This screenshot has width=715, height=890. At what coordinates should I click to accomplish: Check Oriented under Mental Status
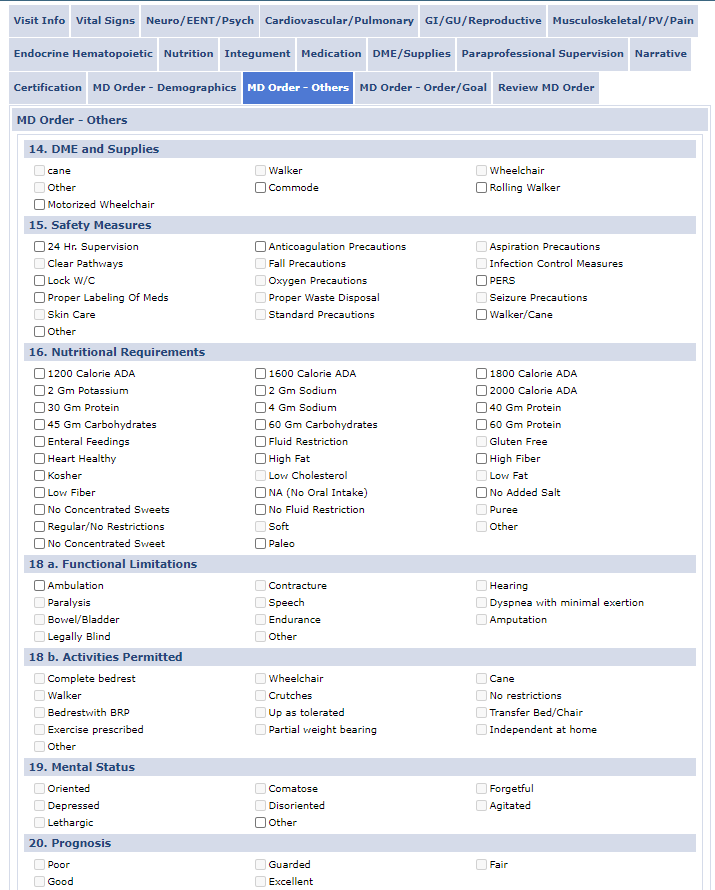[39, 788]
